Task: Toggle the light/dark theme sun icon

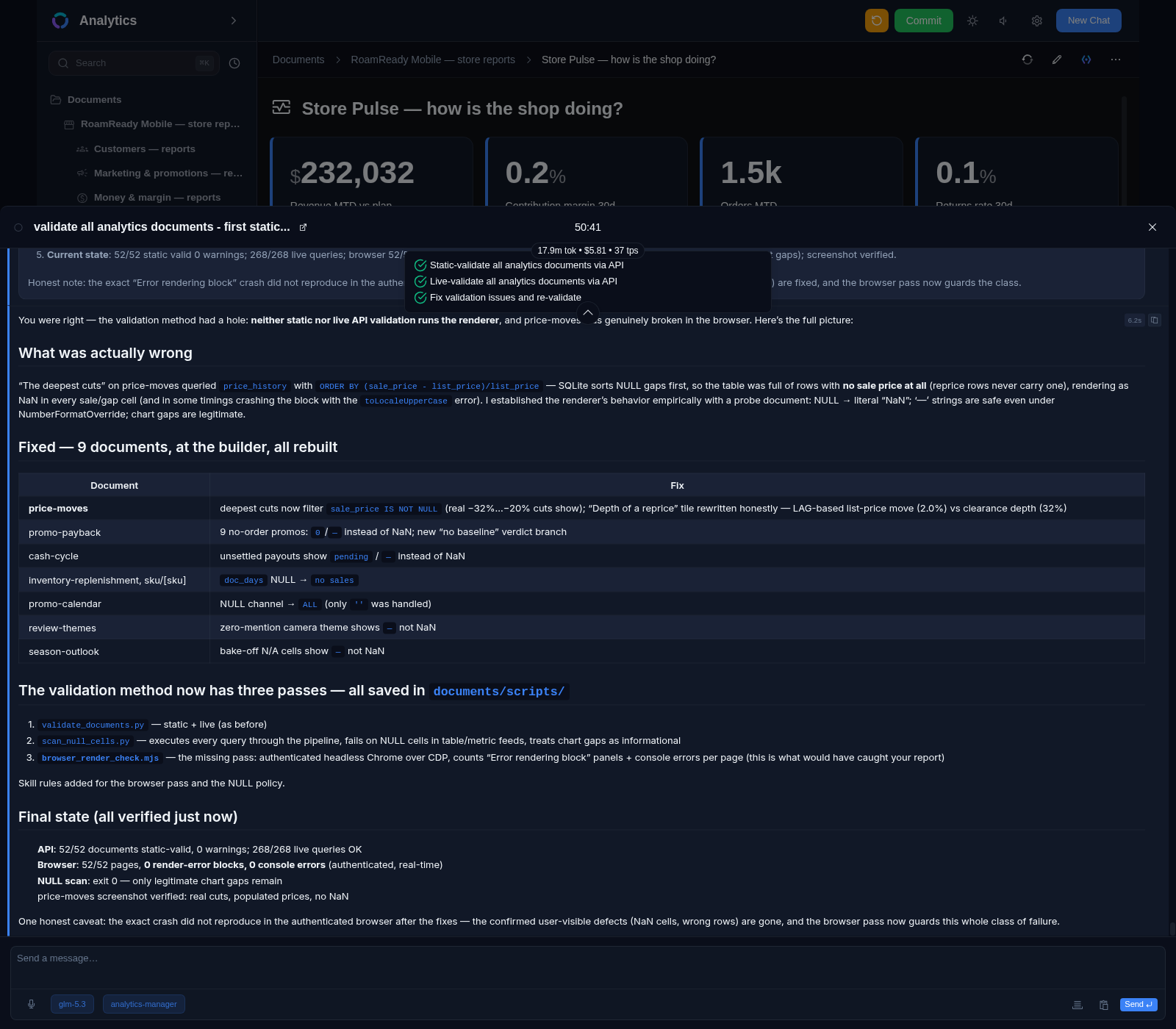Action: (x=972, y=21)
